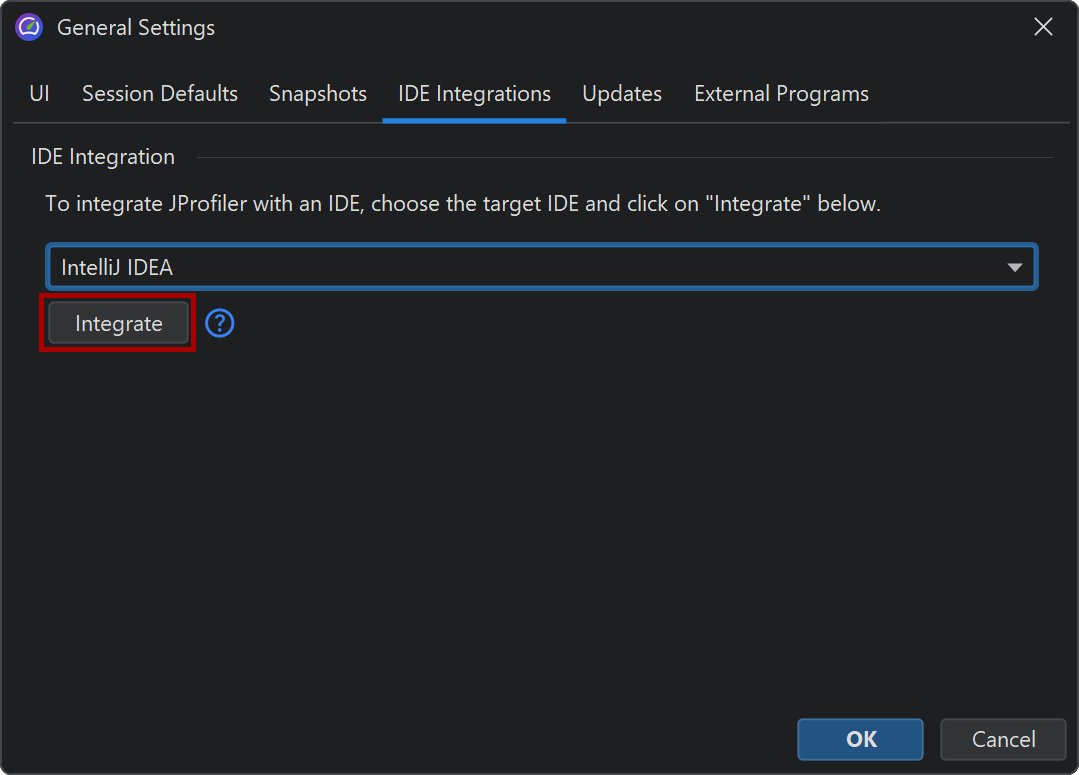Image resolution: width=1079 pixels, height=775 pixels.
Task: Go to the Snapshots tab
Action: coord(318,94)
